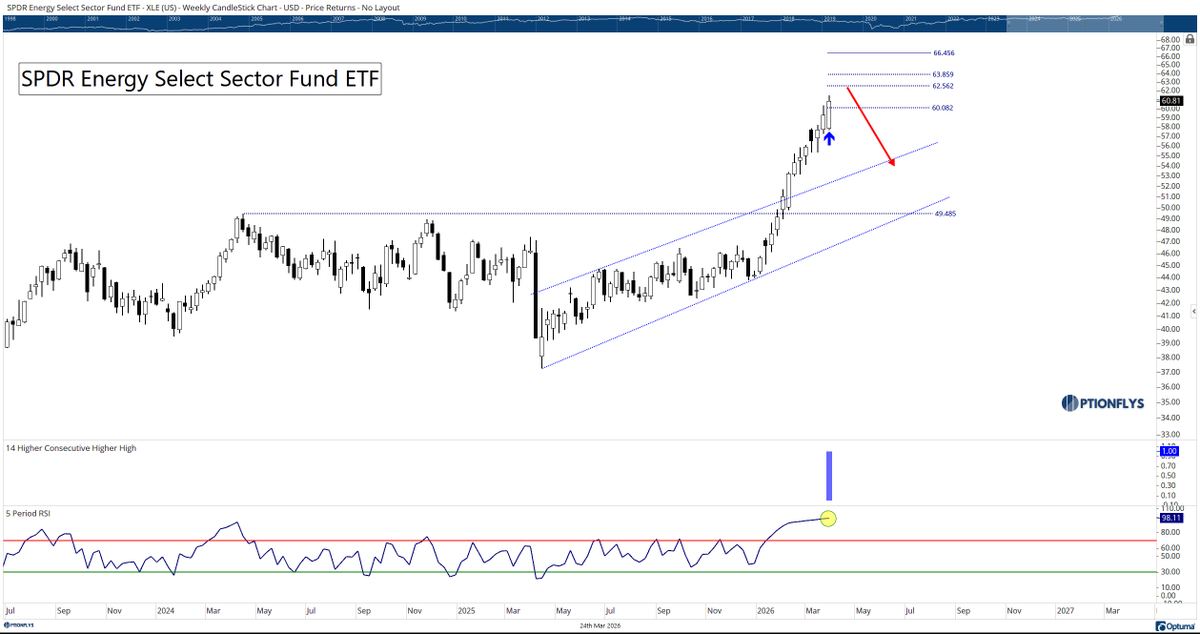
Task: Click the 2027 label on date axis
Action: (1067, 609)
